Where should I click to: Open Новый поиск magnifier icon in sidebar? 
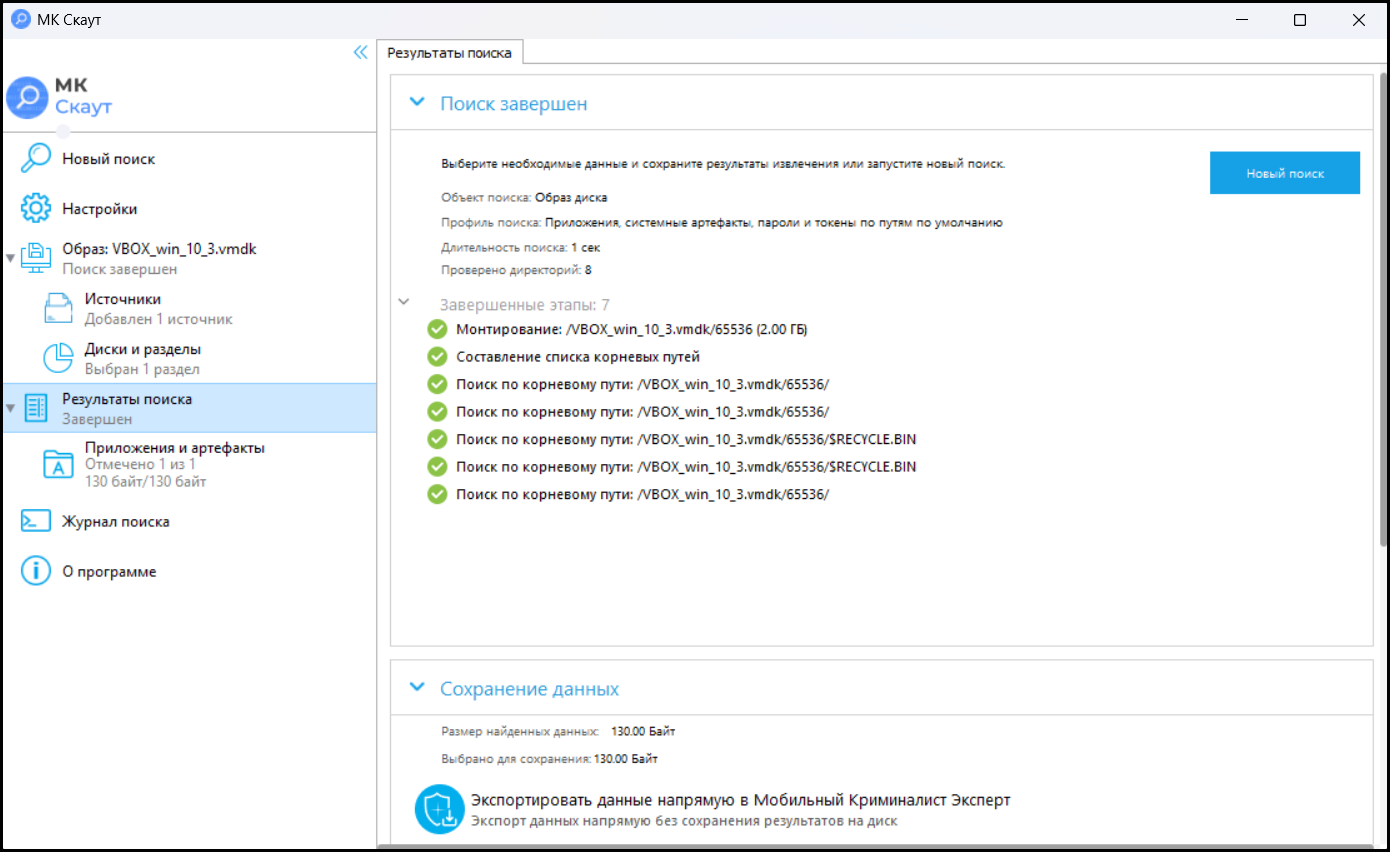click(x=36, y=158)
